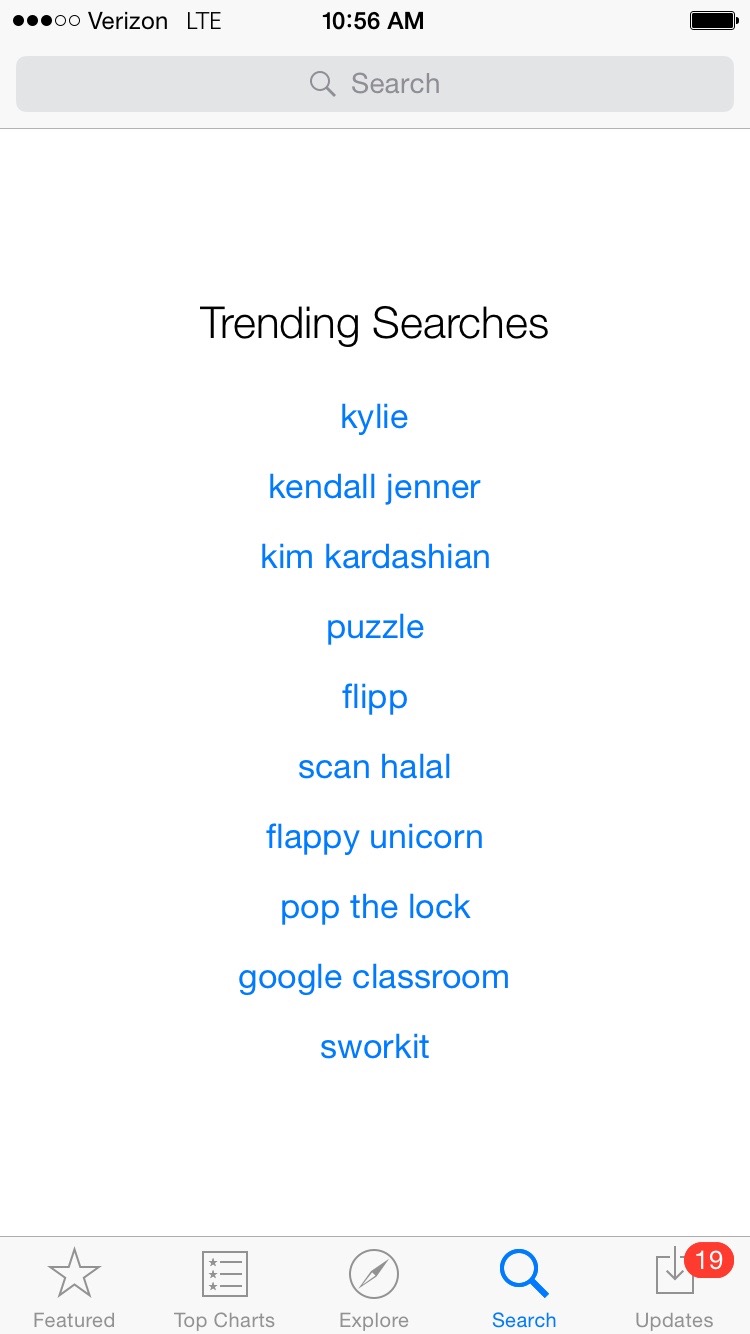Screen dimensions: 750x1334
Task: Search for "google classroom" trending term
Action: (374, 977)
